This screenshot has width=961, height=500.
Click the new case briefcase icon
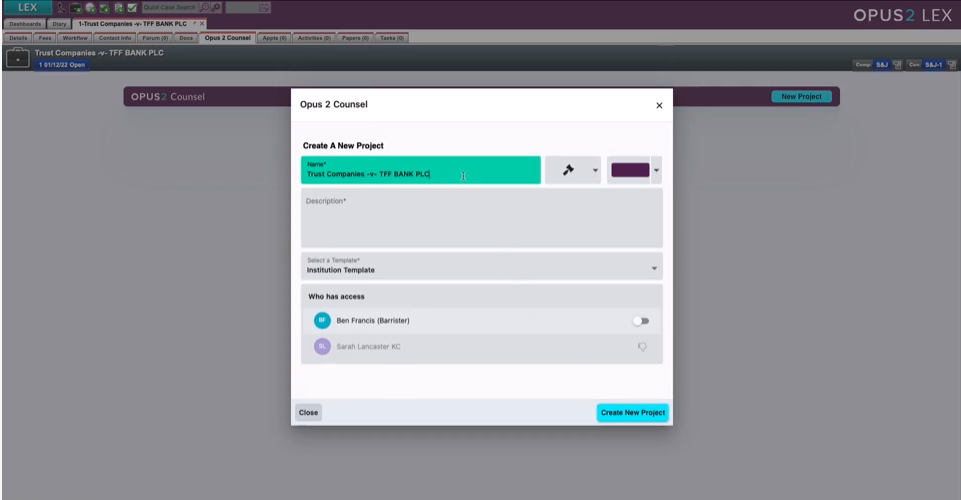[x=76, y=8]
